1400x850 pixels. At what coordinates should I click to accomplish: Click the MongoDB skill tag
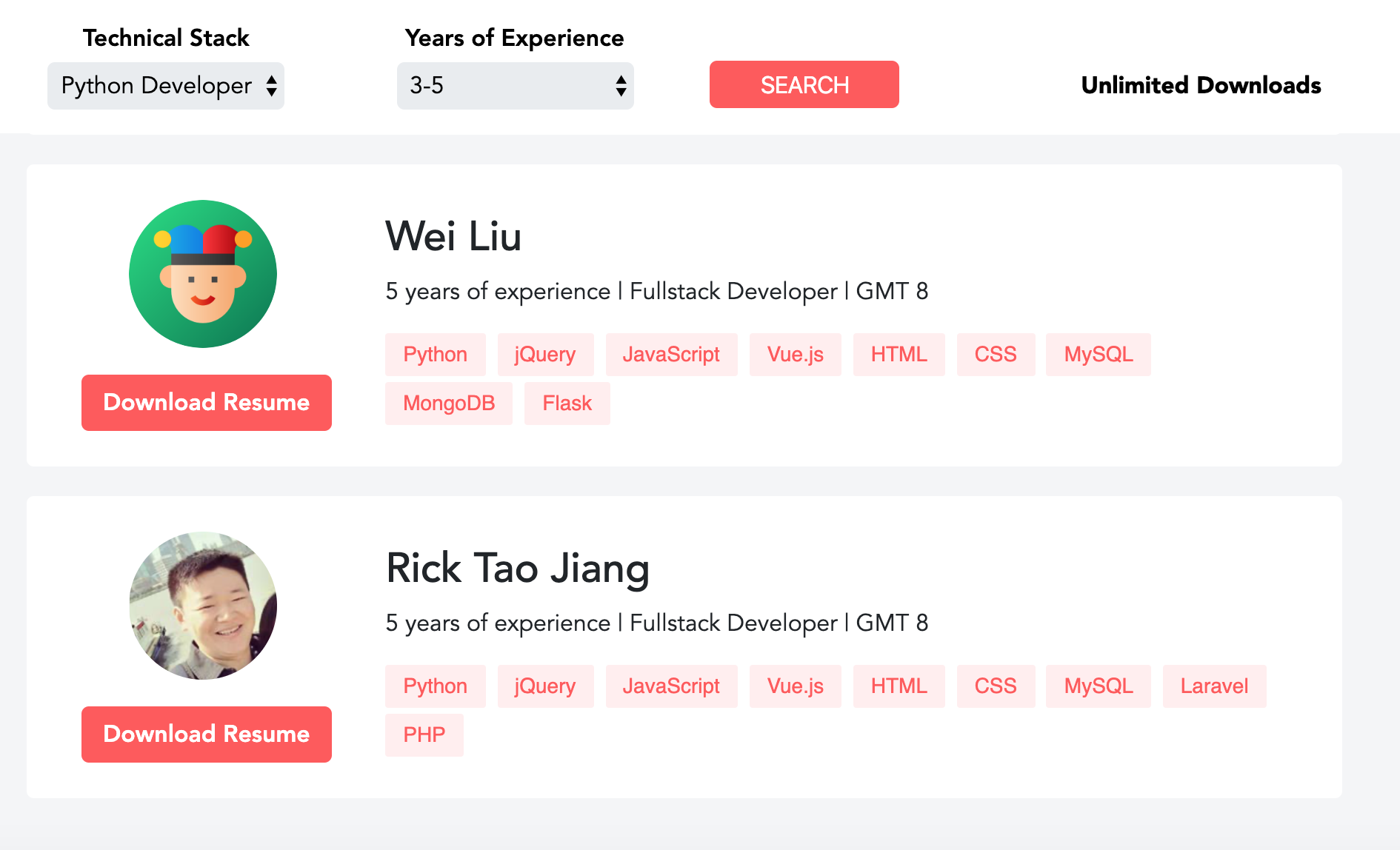[449, 404]
